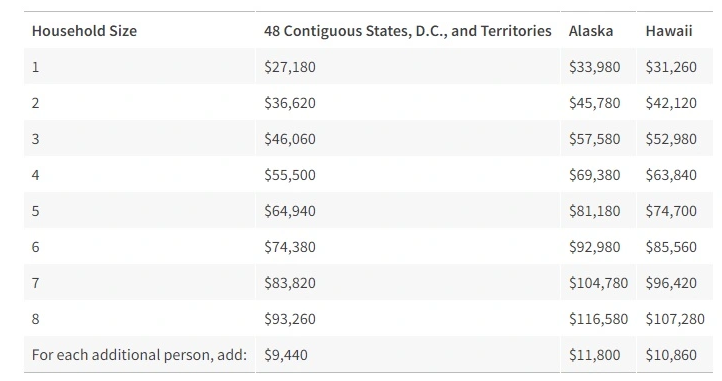Select the Hawaii value $85,560

click(671, 246)
